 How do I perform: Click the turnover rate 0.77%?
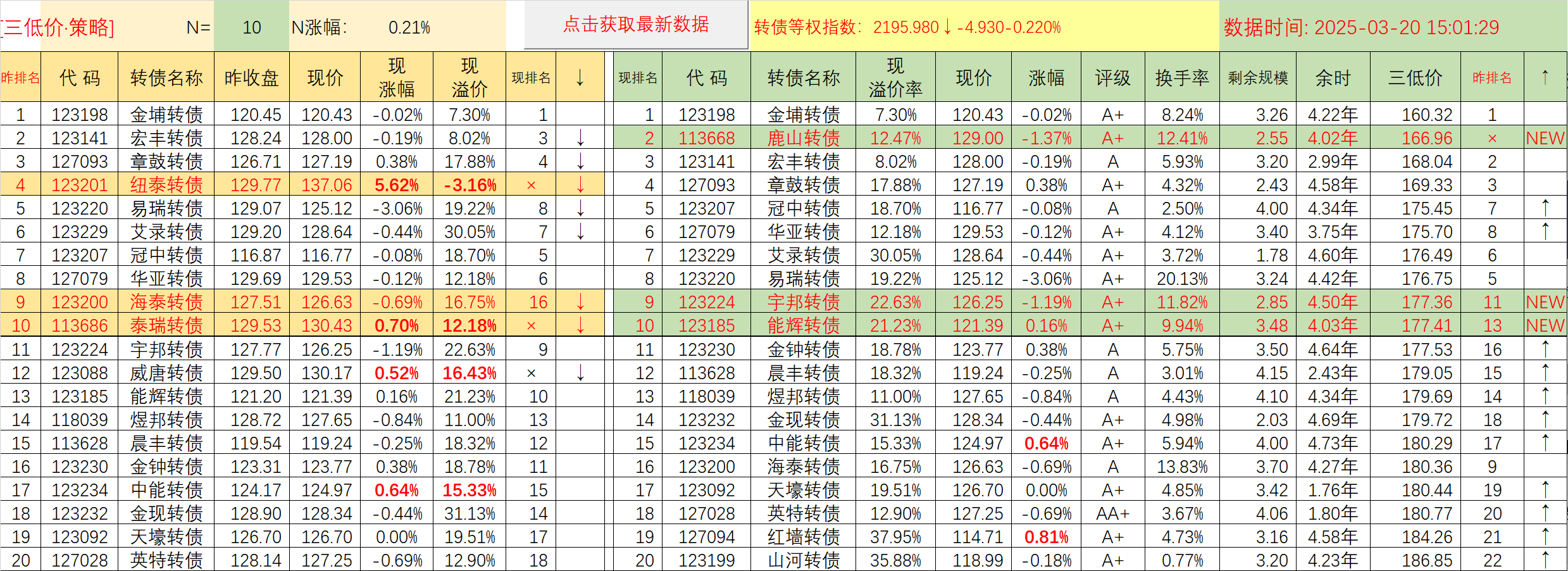point(1182,560)
